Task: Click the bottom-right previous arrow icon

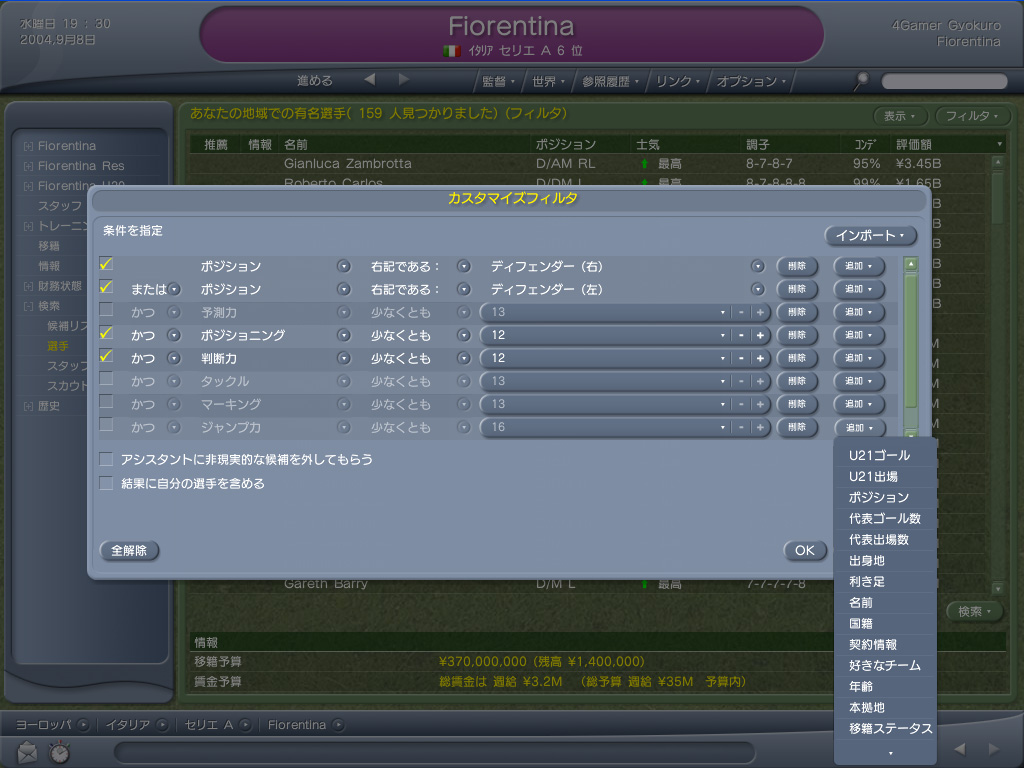Action: pyautogui.click(x=960, y=749)
